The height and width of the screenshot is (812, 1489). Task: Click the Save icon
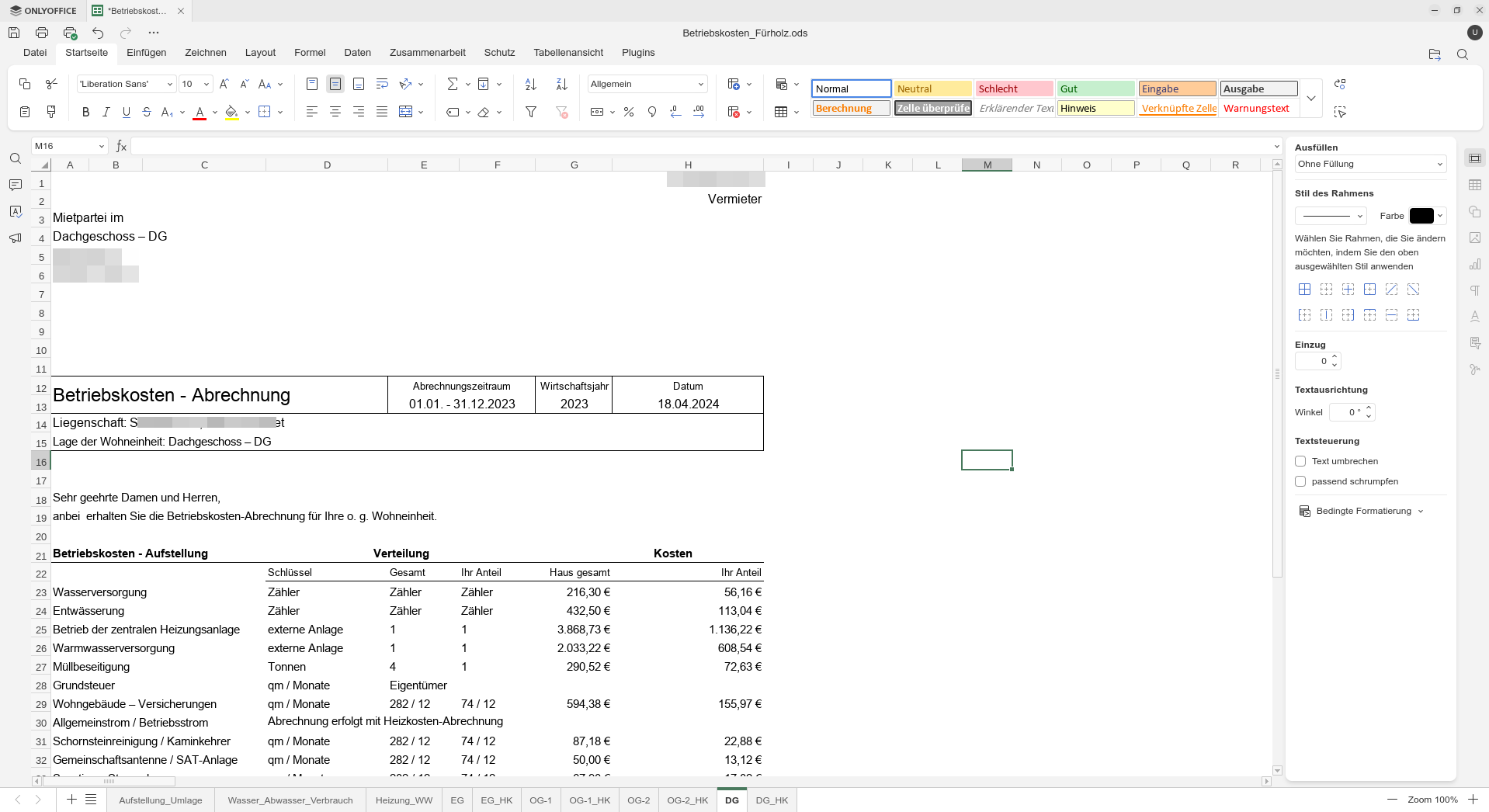click(x=14, y=33)
